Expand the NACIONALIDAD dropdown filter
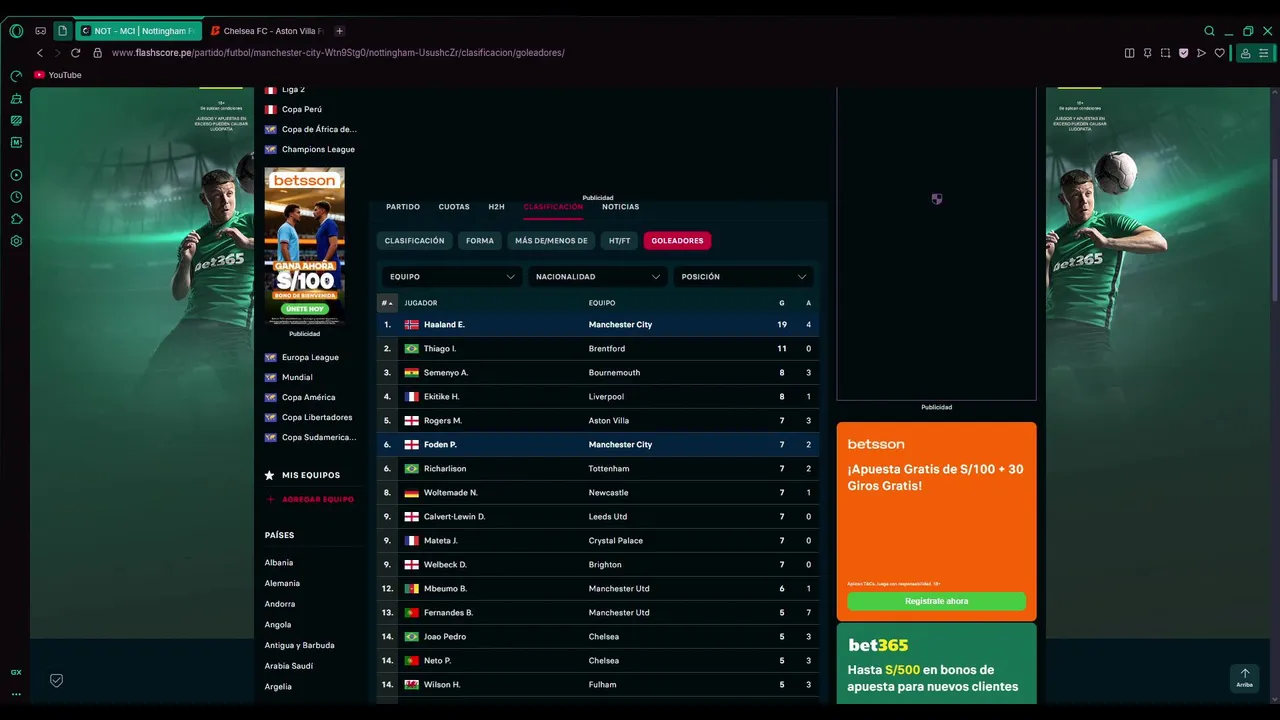 [x=597, y=277]
